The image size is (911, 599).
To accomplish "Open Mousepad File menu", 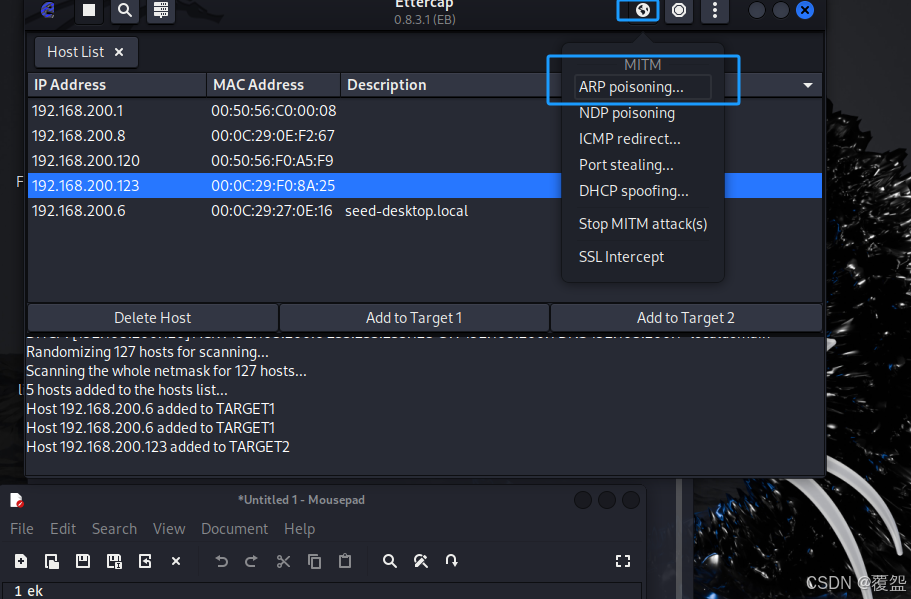I will 22,529.
